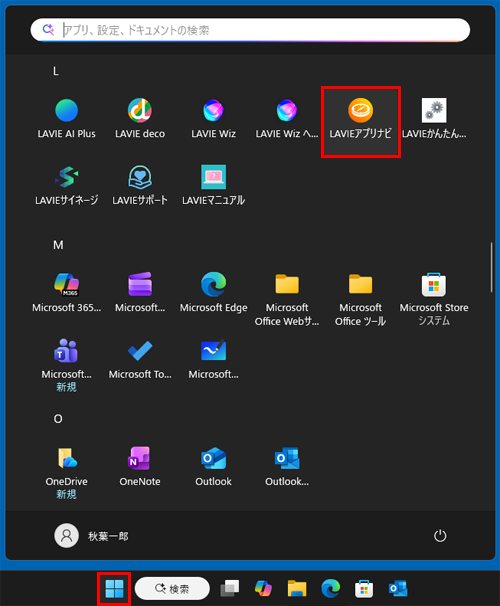
Task: Open 秋葉一郎 user account menu
Action: pyautogui.click(x=92, y=536)
